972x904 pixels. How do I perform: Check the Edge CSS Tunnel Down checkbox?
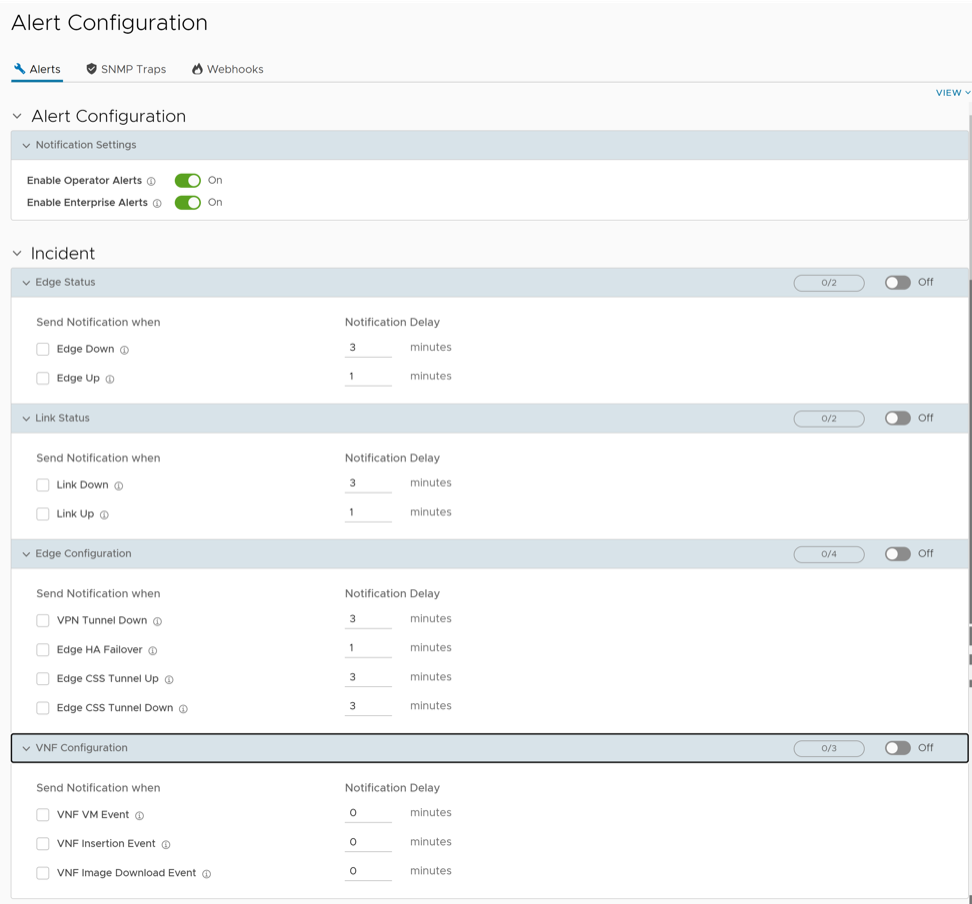[x=43, y=708]
